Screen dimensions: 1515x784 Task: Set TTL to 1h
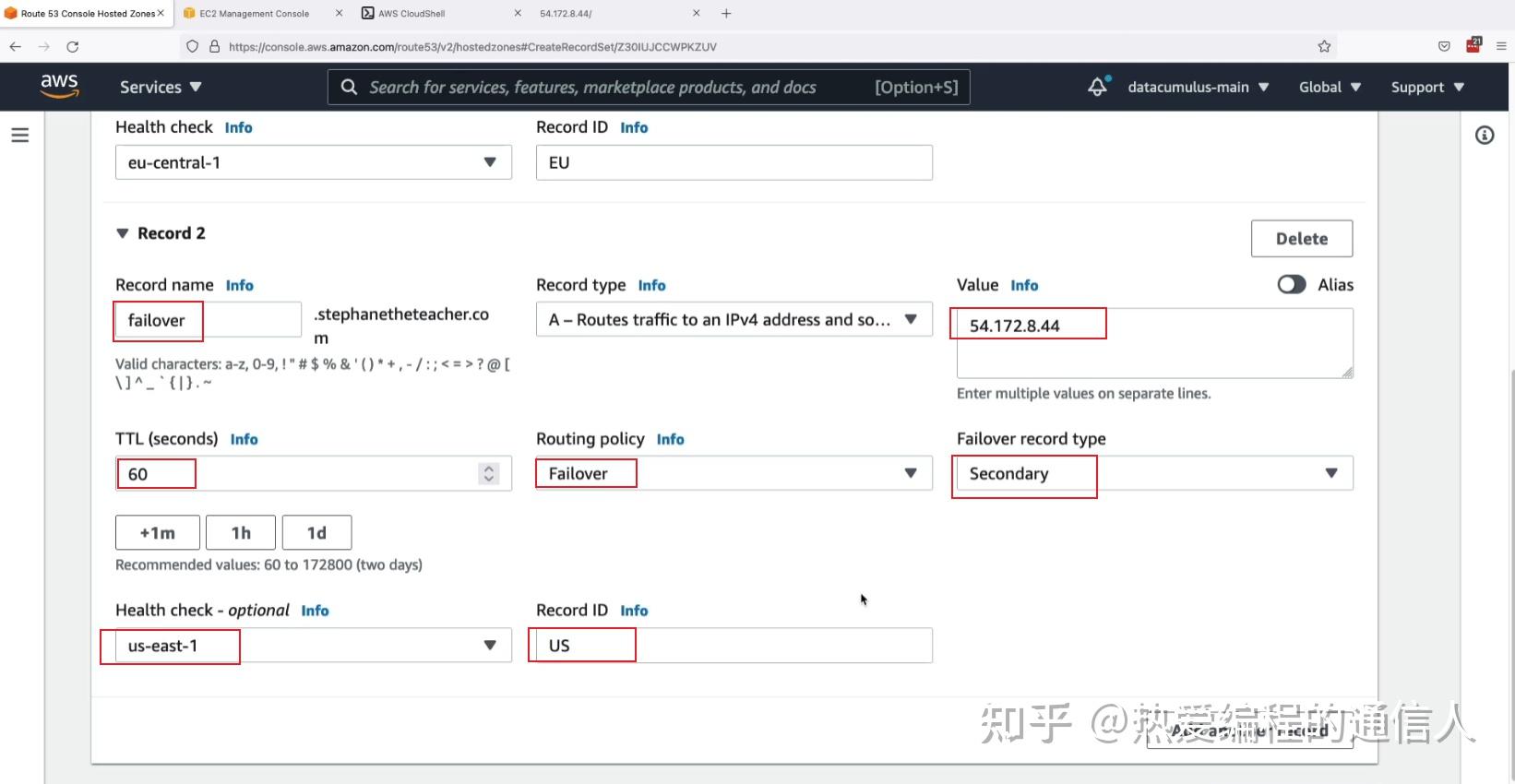(x=241, y=532)
